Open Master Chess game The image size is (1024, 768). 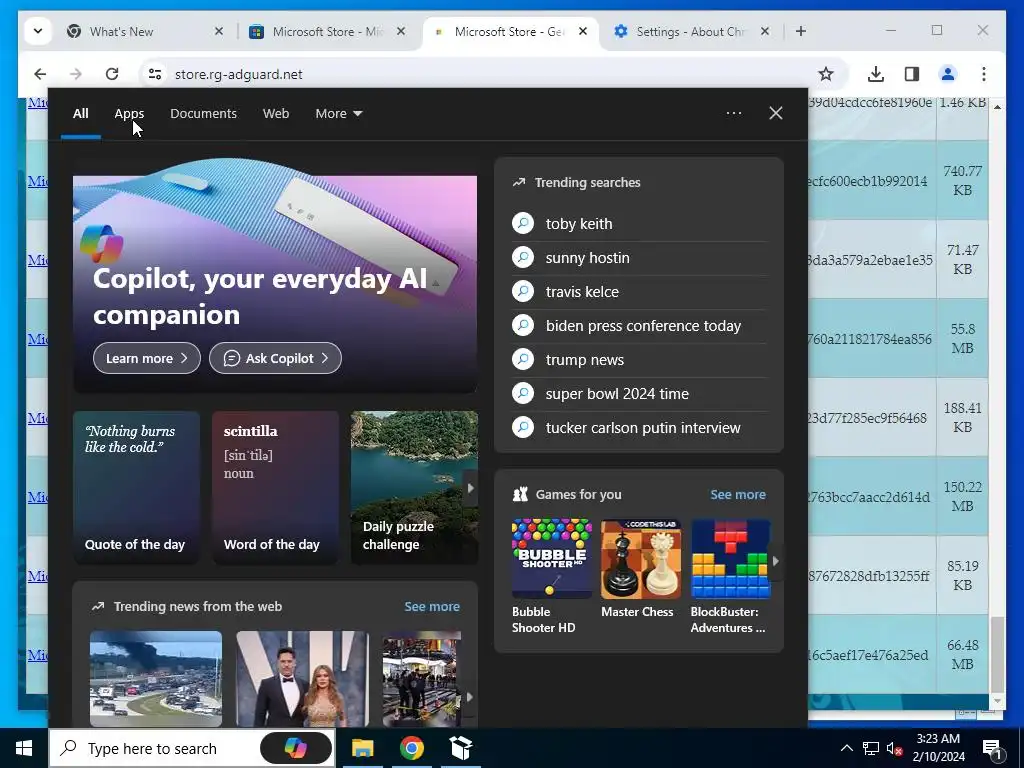click(x=640, y=569)
